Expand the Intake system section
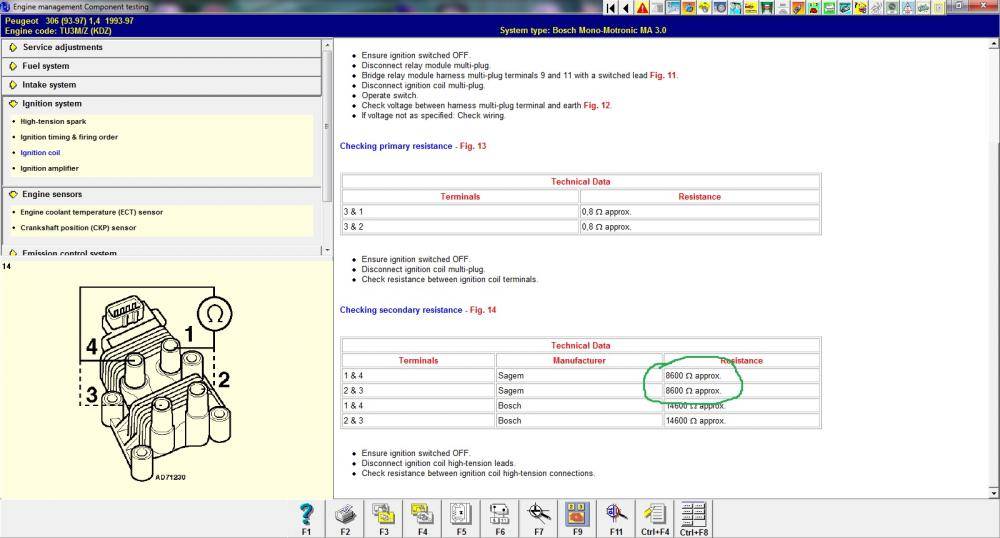This screenshot has width=1000, height=538. tap(49, 85)
